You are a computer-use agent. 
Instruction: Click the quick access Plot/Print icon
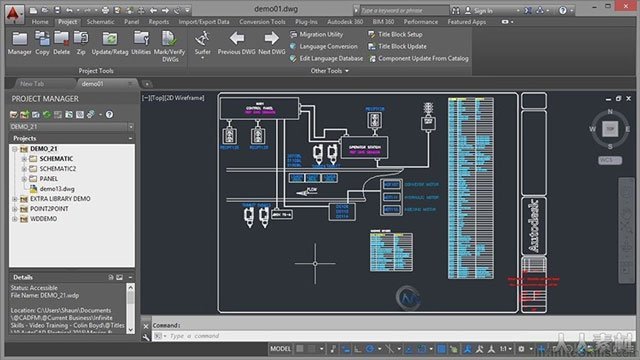tap(105, 10)
